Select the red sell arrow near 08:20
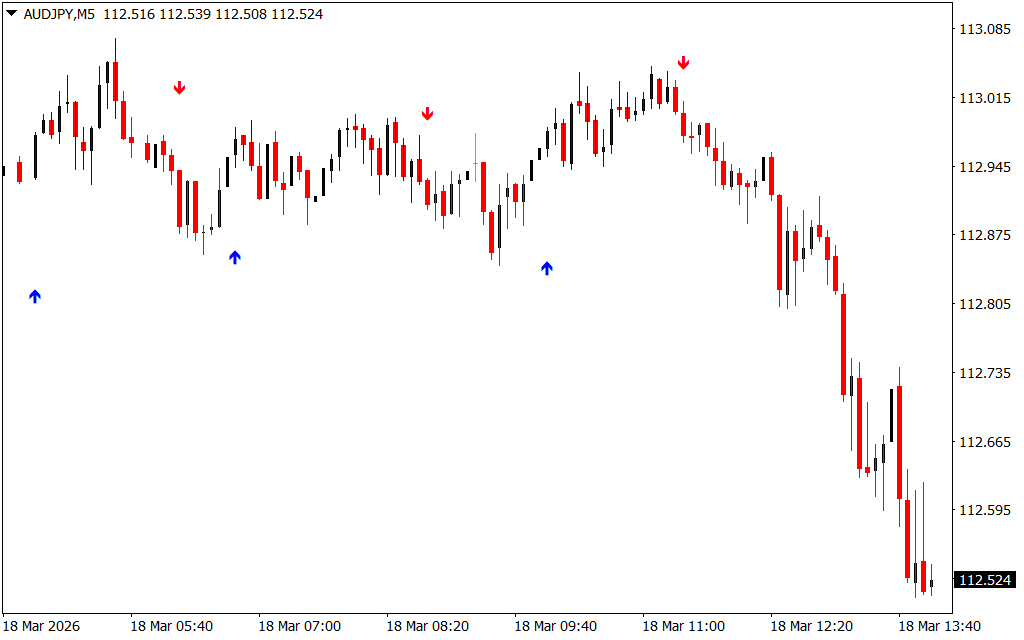The height and width of the screenshot is (640, 1024). pos(428,114)
